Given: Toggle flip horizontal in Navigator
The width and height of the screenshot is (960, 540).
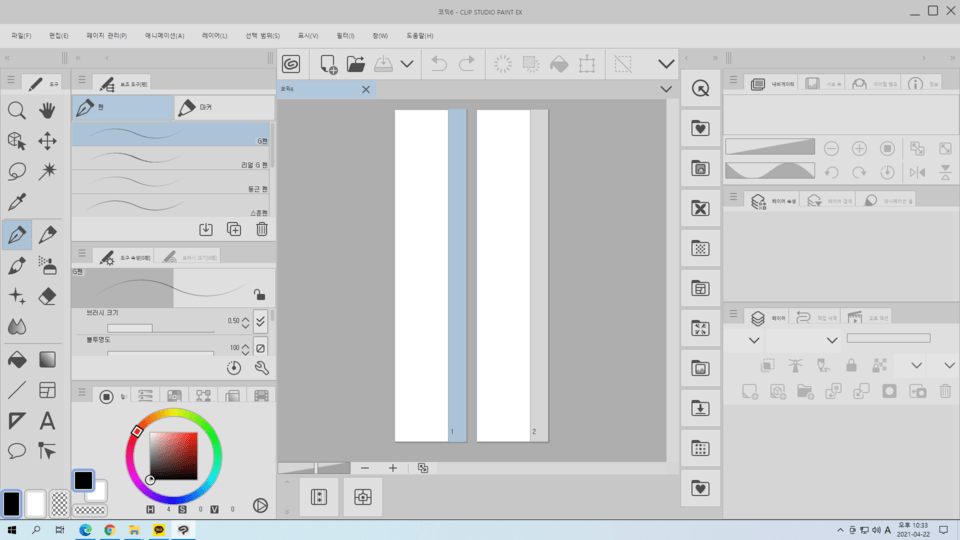Looking at the screenshot, I should [x=917, y=173].
